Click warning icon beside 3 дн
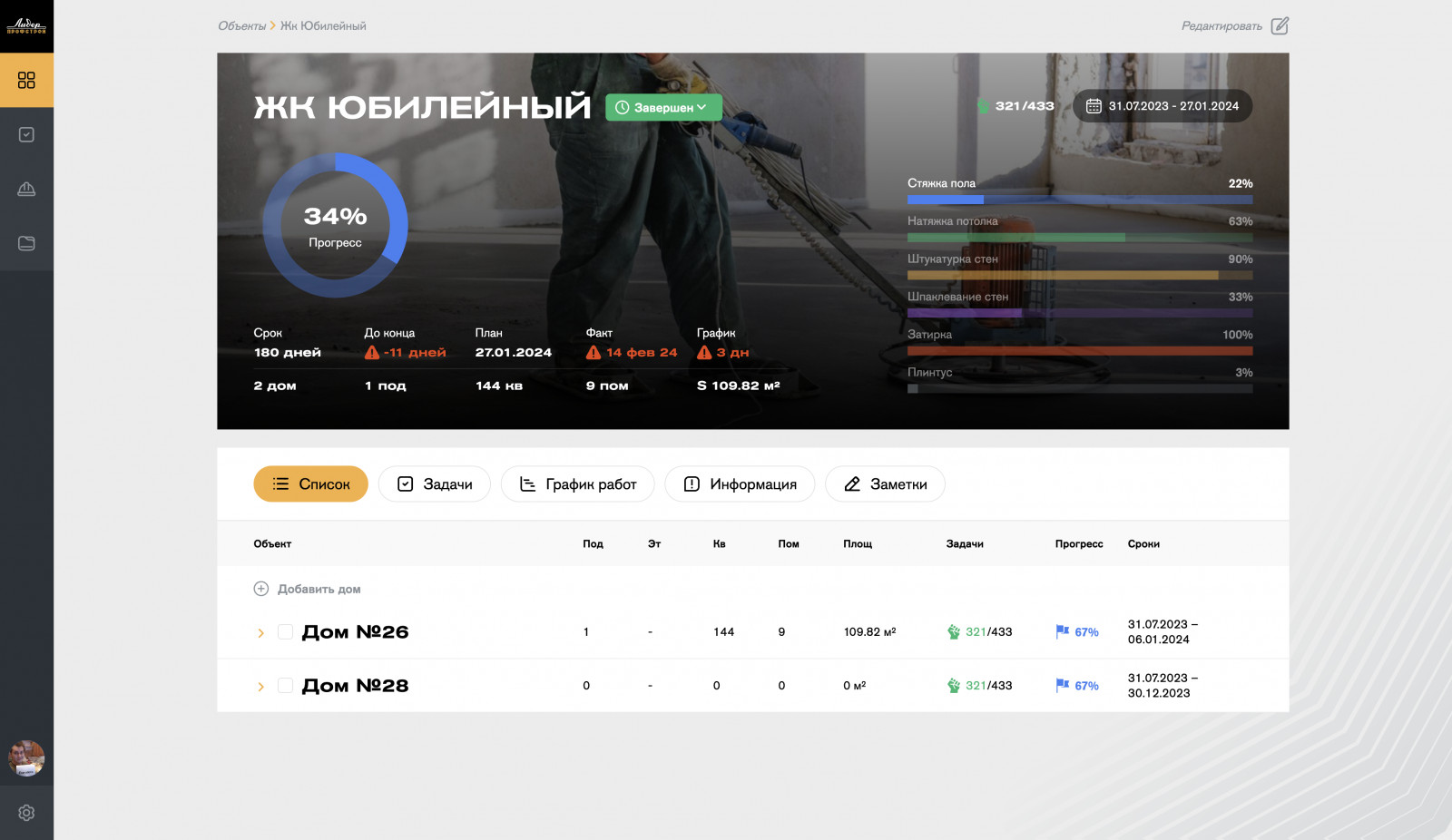1452x840 pixels. pyautogui.click(x=704, y=352)
